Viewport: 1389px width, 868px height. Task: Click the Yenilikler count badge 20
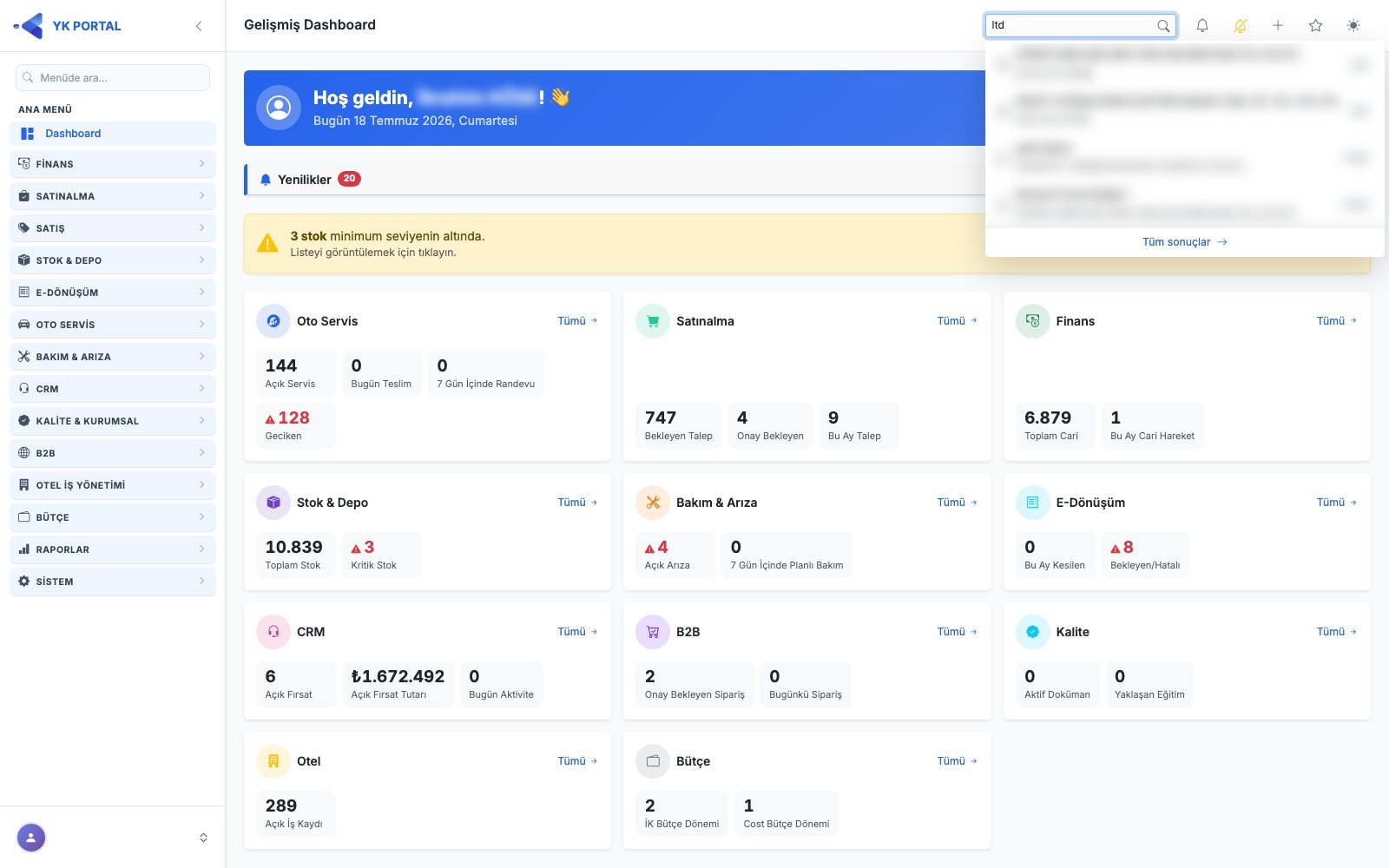point(349,179)
